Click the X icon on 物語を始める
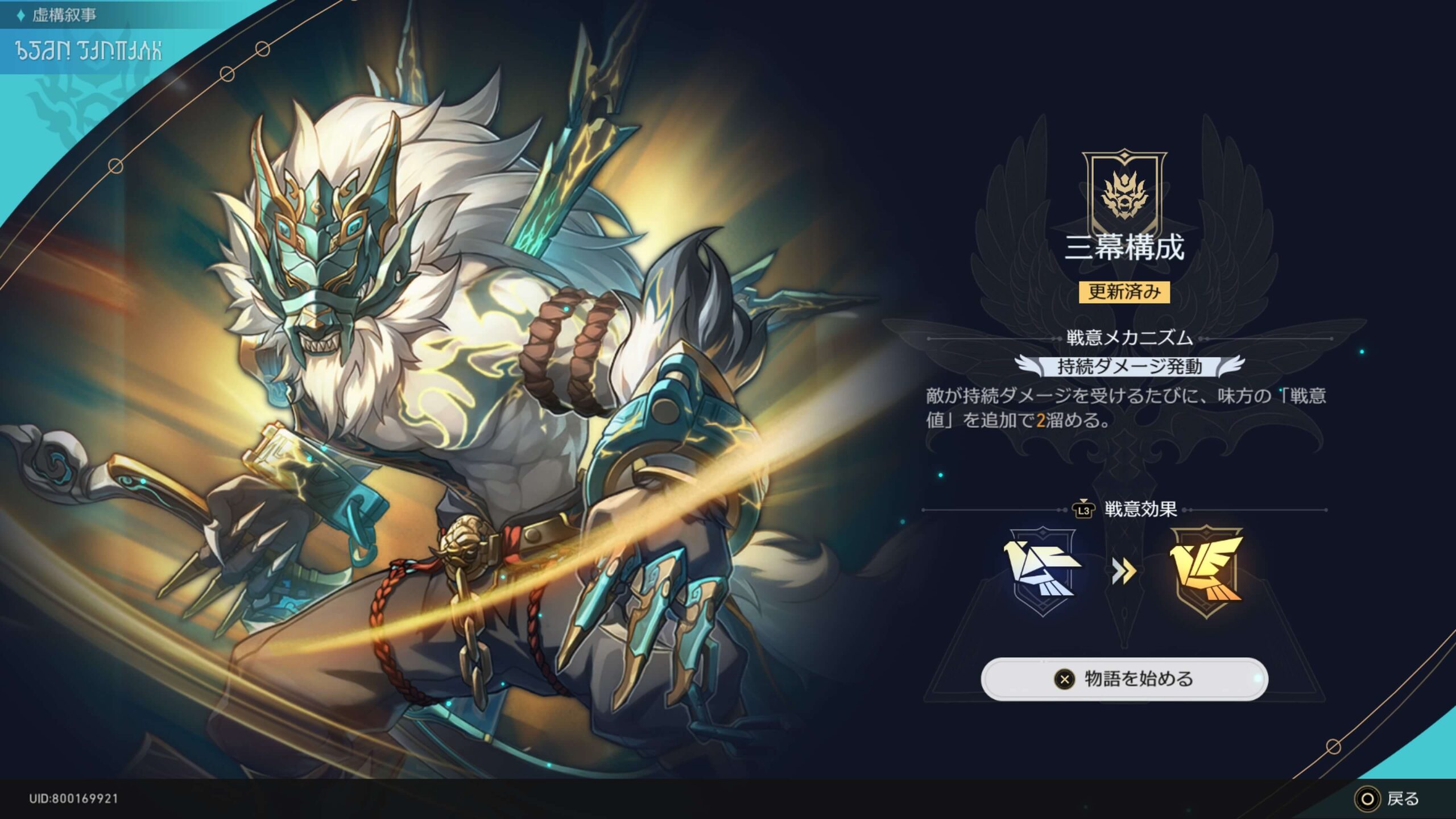The height and width of the screenshot is (819, 1456). click(1064, 679)
